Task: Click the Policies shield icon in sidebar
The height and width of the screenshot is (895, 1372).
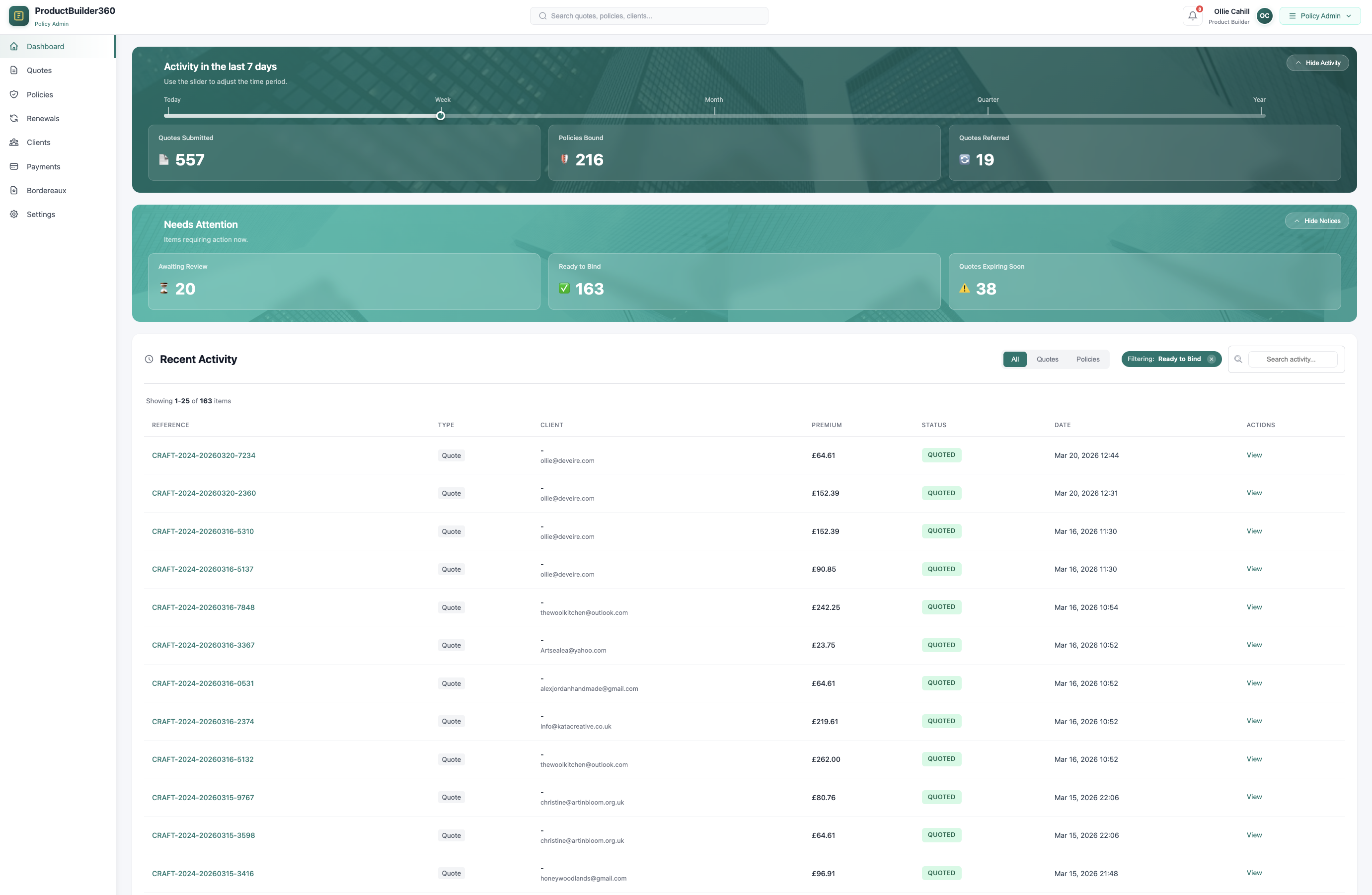Action: tap(14, 94)
